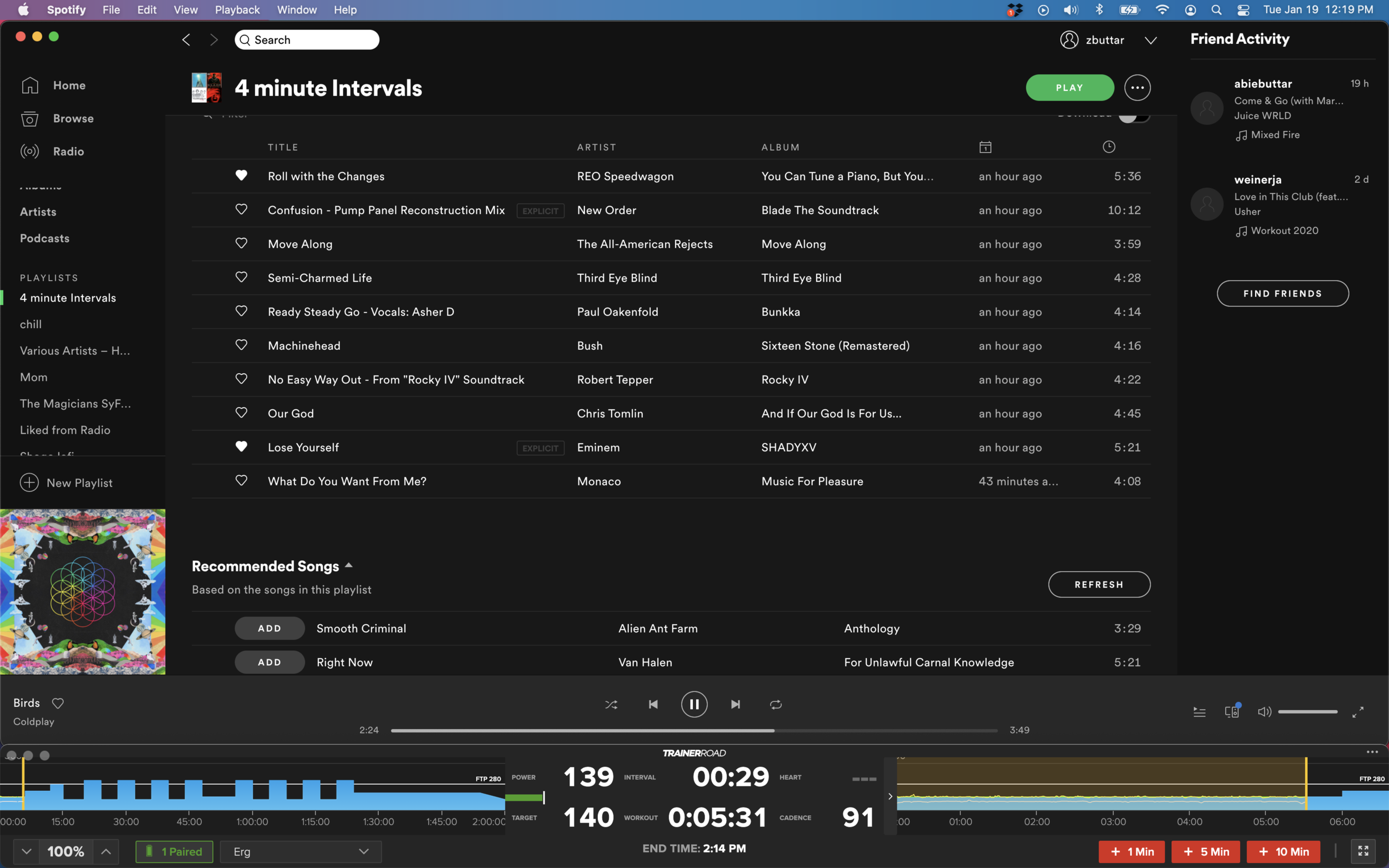
Task: Open TrainerRoad more options ellipsis
Action: (1372, 752)
